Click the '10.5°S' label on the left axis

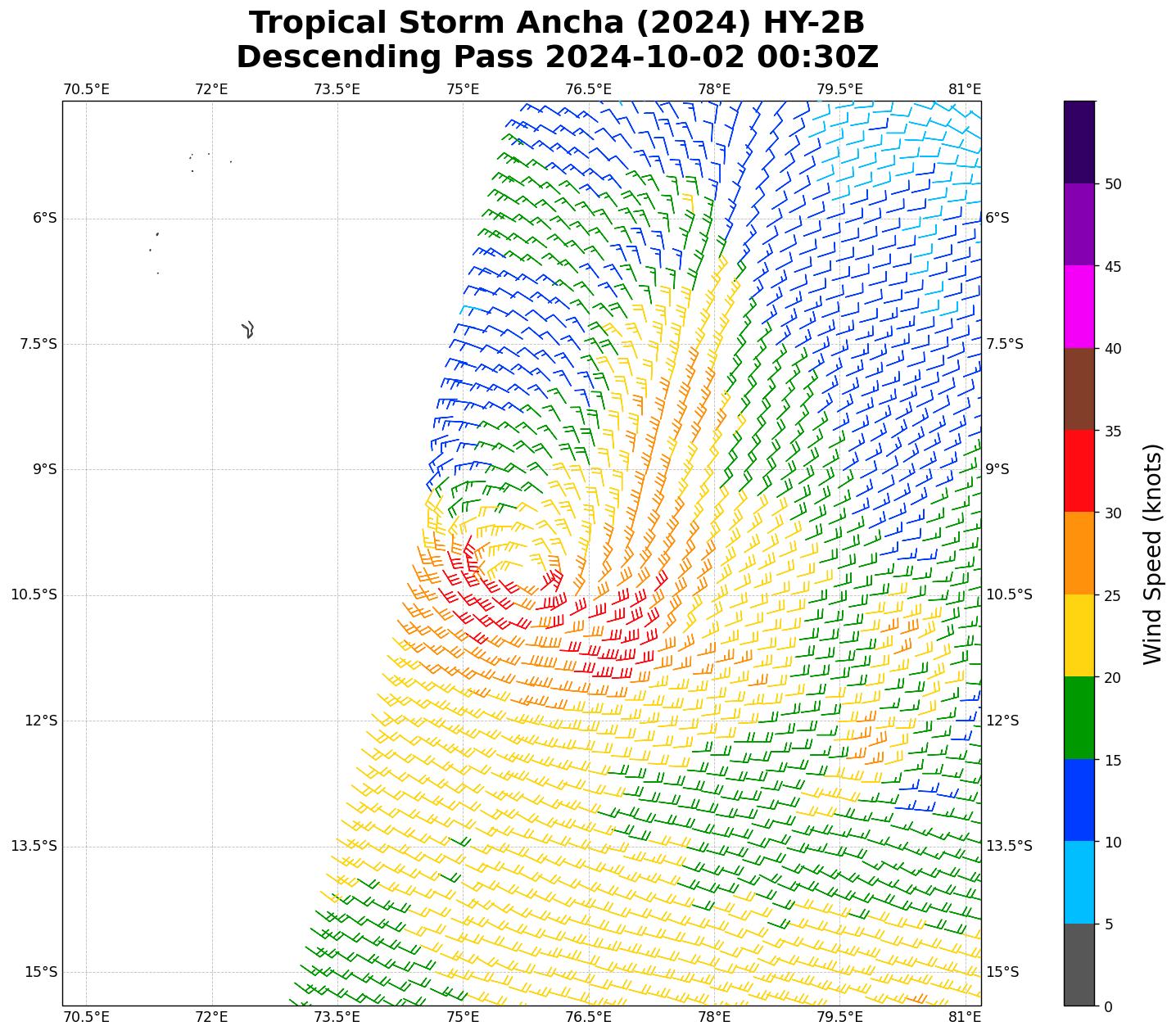(x=34, y=594)
